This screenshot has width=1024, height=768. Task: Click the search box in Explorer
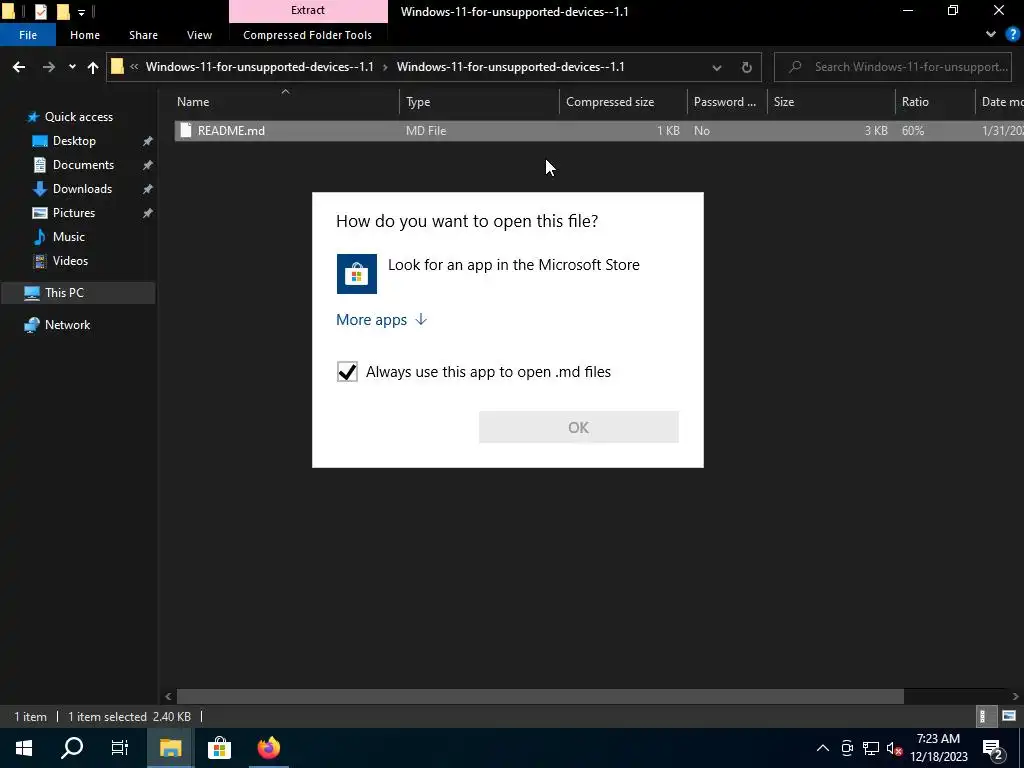(893, 67)
